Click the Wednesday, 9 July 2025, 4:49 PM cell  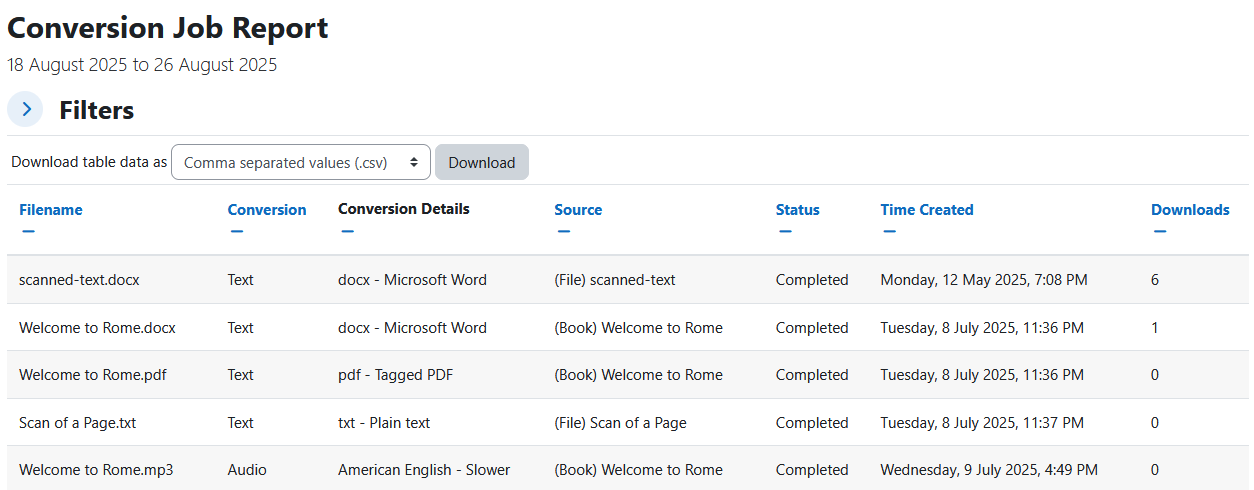click(989, 470)
